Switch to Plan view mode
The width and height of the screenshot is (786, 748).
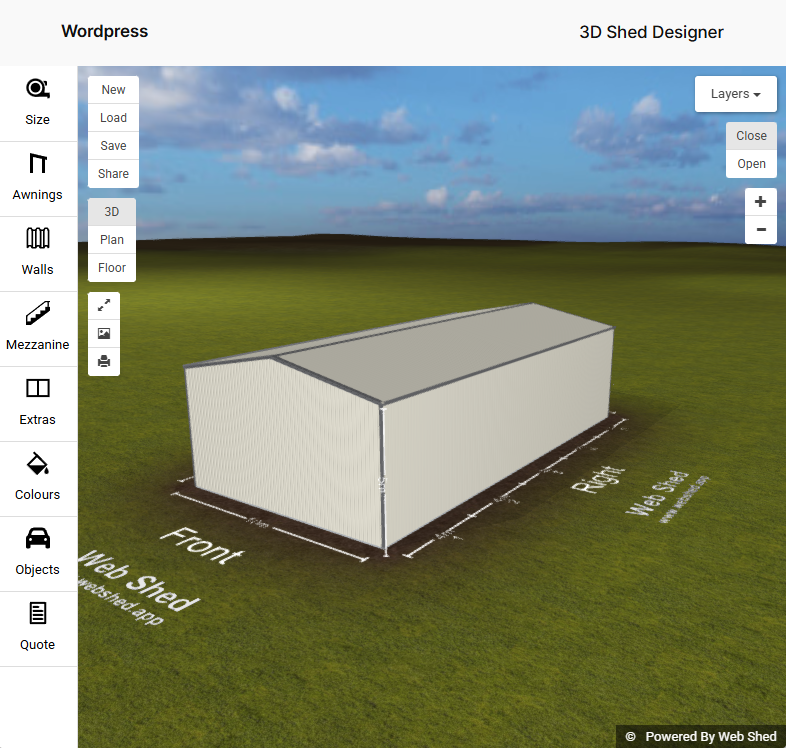(112, 240)
